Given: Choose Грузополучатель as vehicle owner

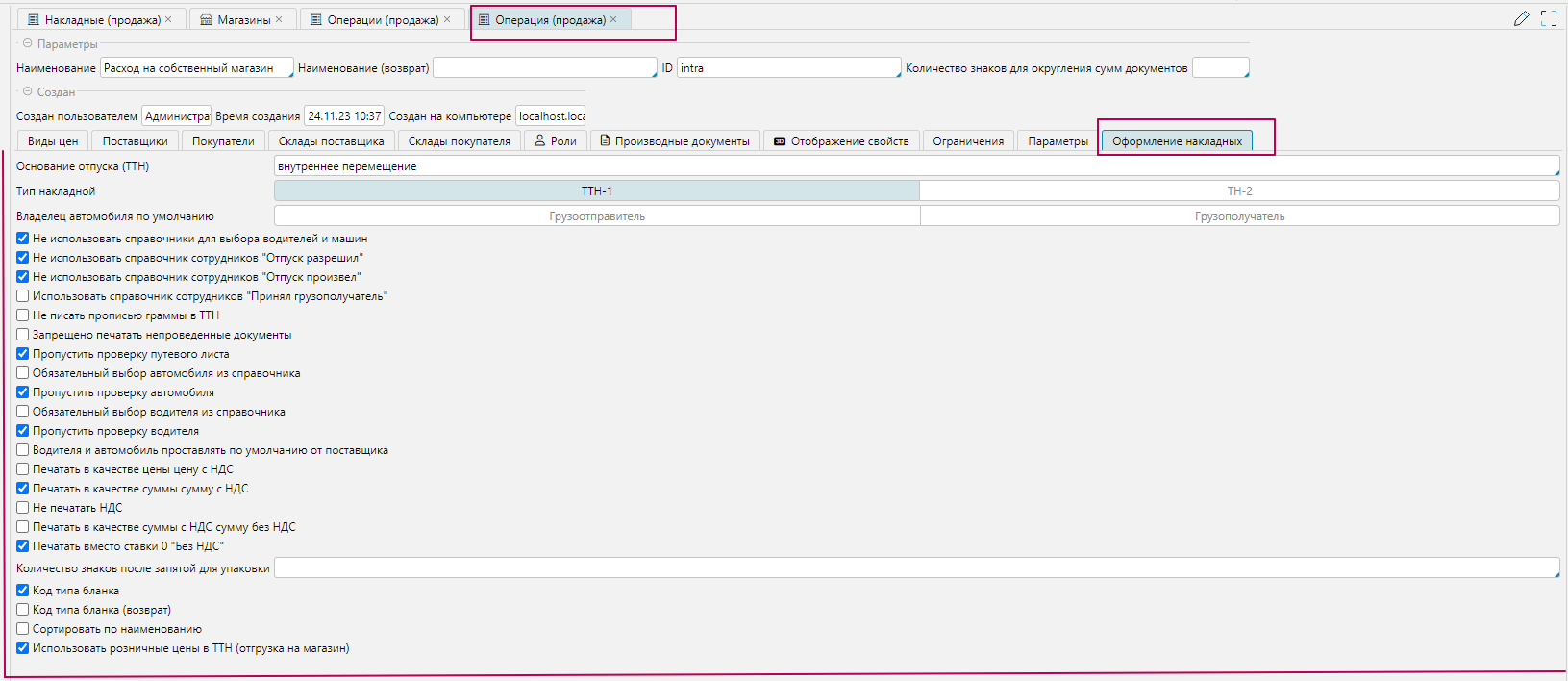Looking at the screenshot, I should tap(1239, 216).
